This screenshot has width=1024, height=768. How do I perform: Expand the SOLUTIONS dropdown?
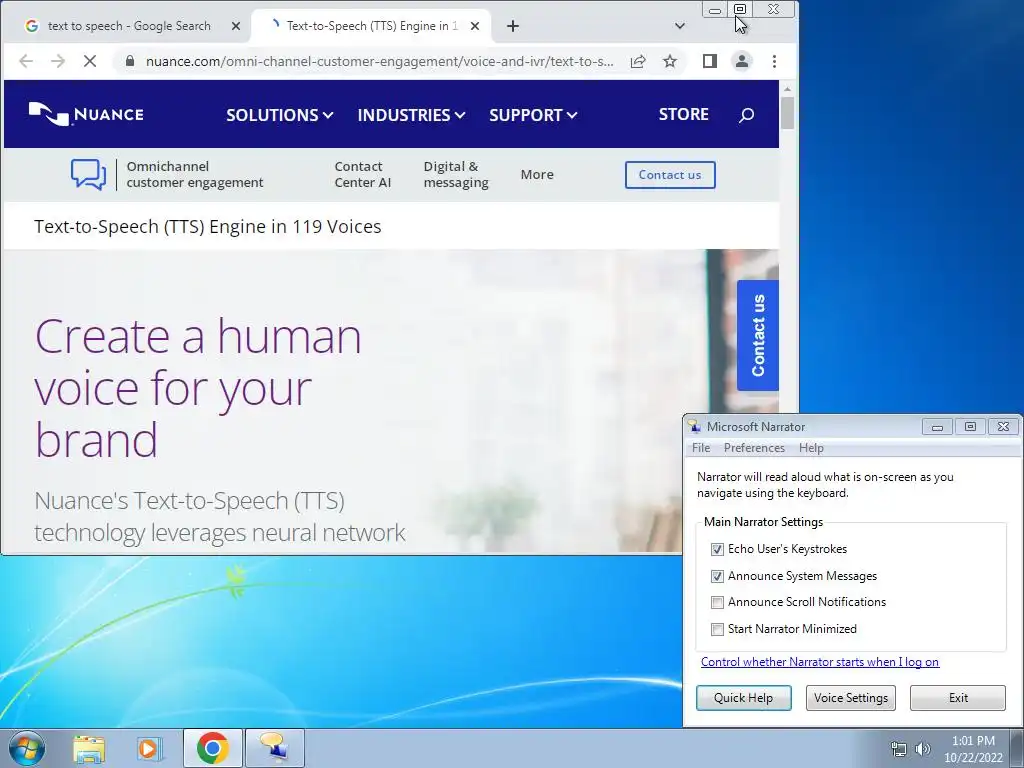pos(280,115)
